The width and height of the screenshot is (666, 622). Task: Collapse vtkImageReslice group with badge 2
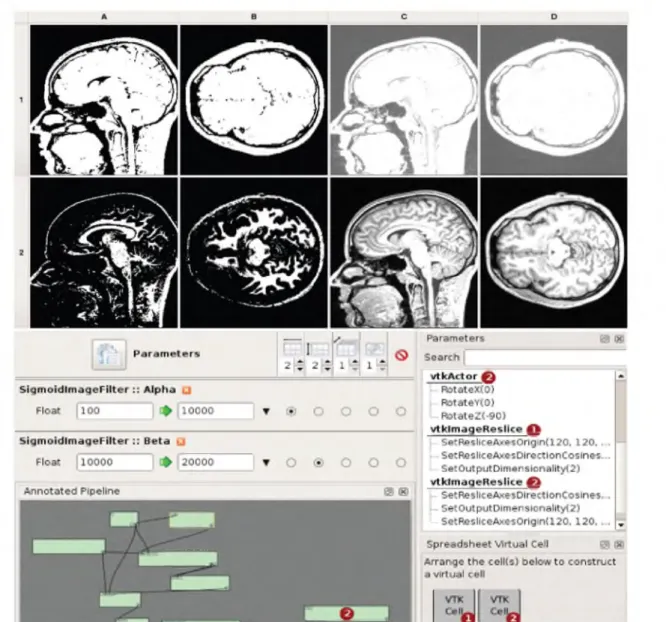coord(476,482)
